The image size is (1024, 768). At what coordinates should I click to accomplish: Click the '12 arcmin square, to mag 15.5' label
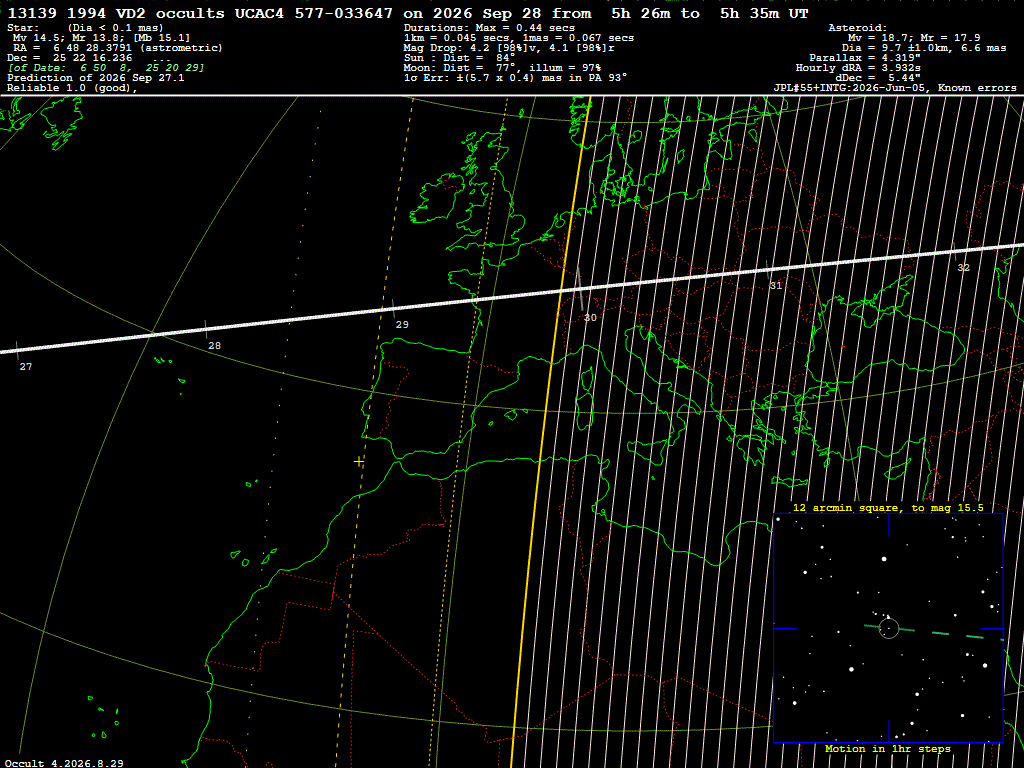tap(888, 507)
